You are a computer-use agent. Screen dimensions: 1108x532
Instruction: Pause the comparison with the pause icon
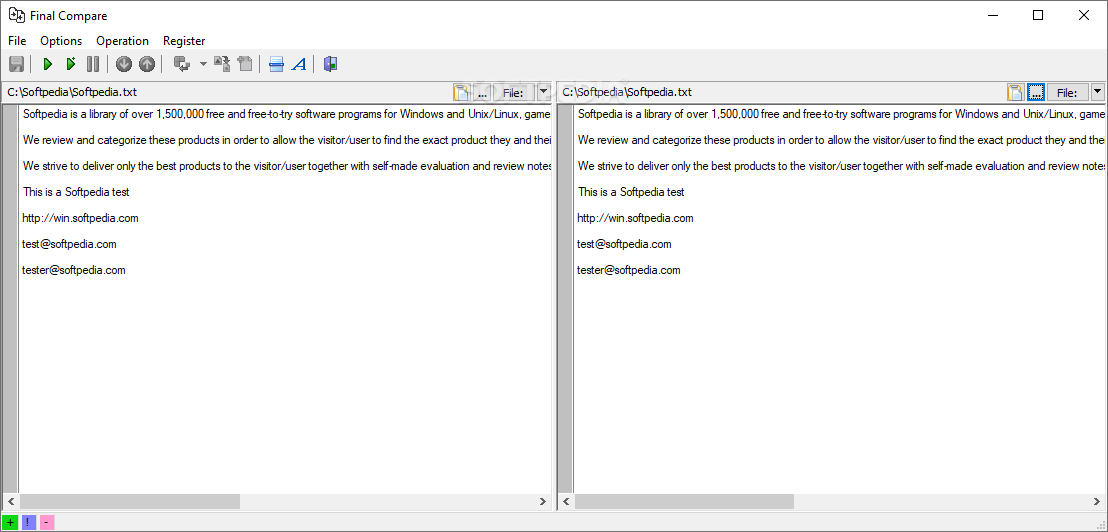(x=93, y=64)
